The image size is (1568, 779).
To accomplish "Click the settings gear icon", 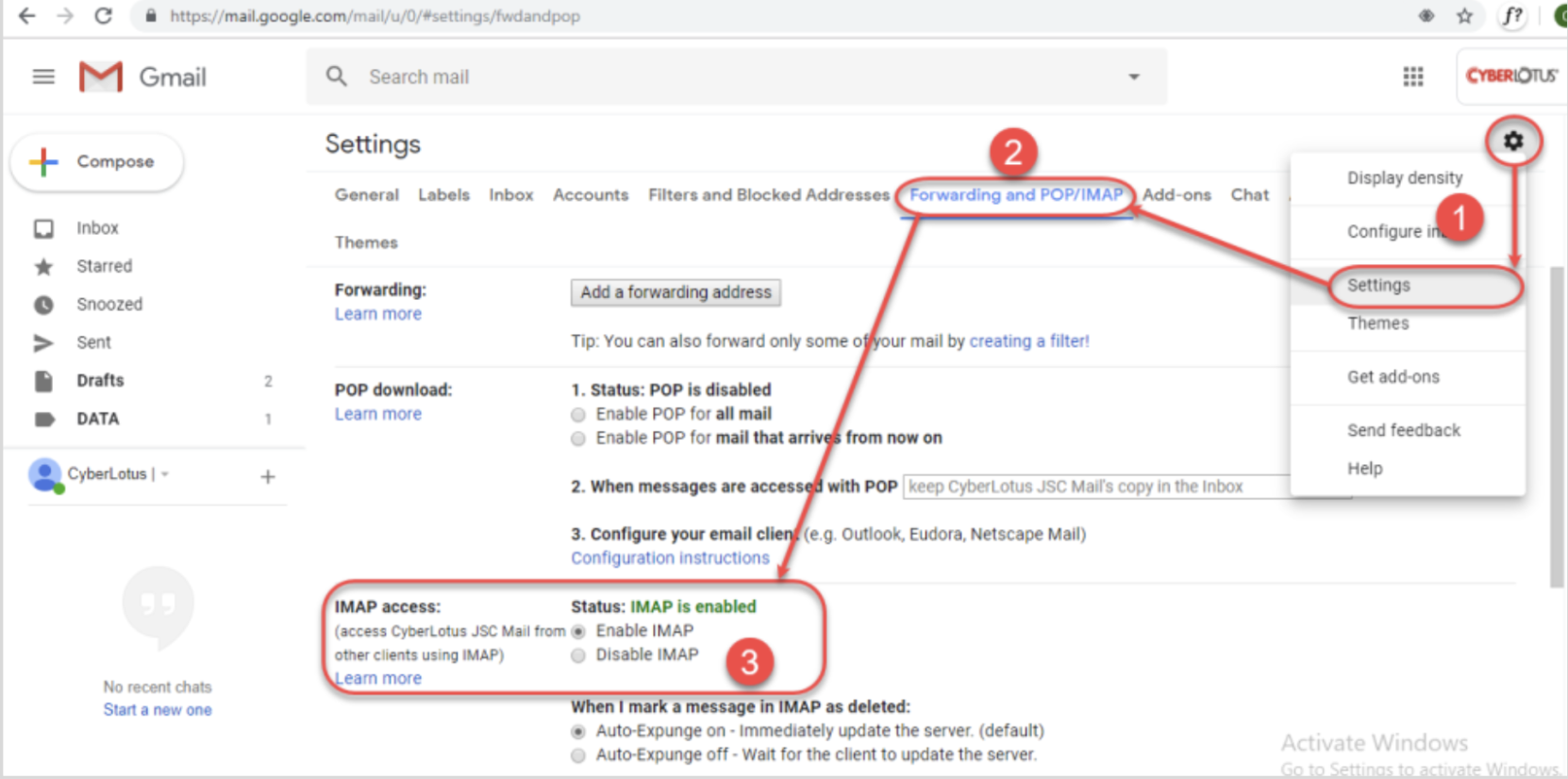I will pos(1513,141).
